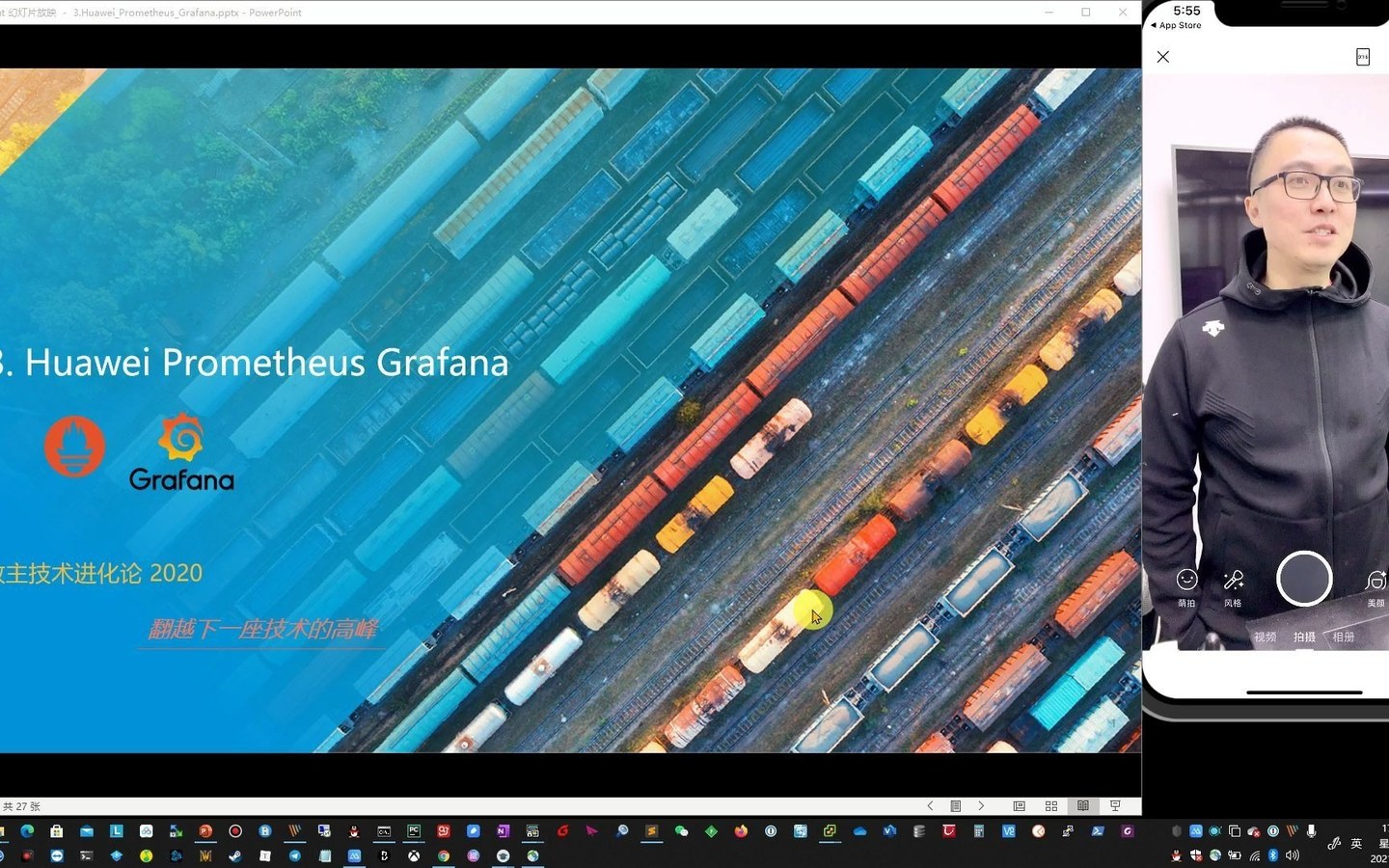Open Microsoft Edge from taskbar
1389x868 pixels.
(x=27, y=830)
